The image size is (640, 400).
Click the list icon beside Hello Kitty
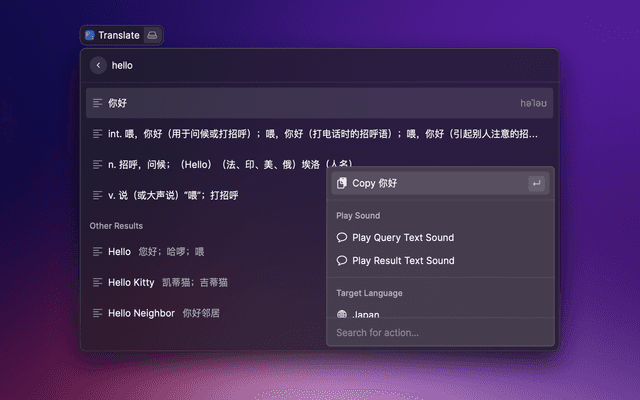tap(97, 283)
